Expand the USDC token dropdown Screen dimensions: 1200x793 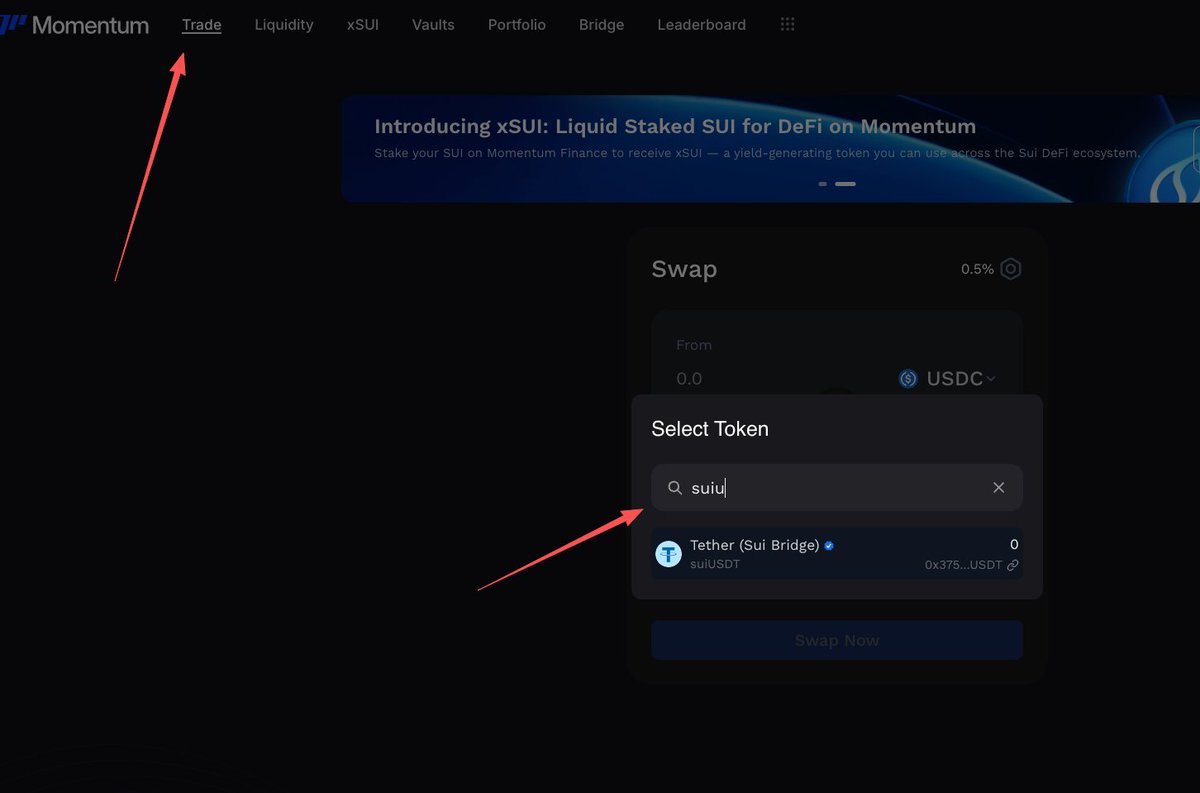(947, 379)
